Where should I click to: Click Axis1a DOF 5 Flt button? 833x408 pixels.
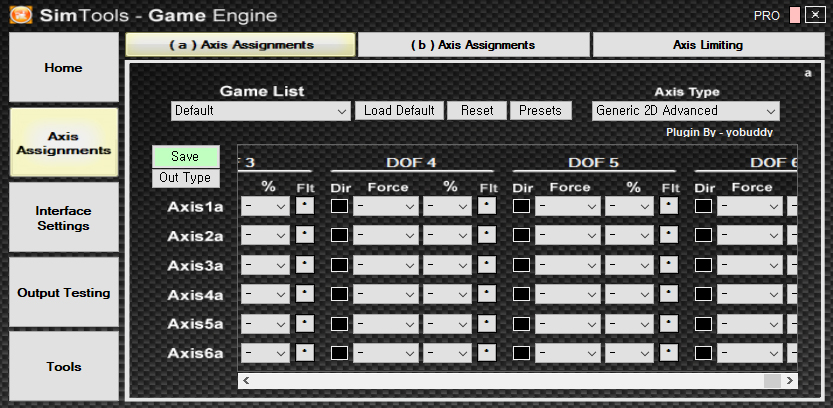(x=669, y=206)
